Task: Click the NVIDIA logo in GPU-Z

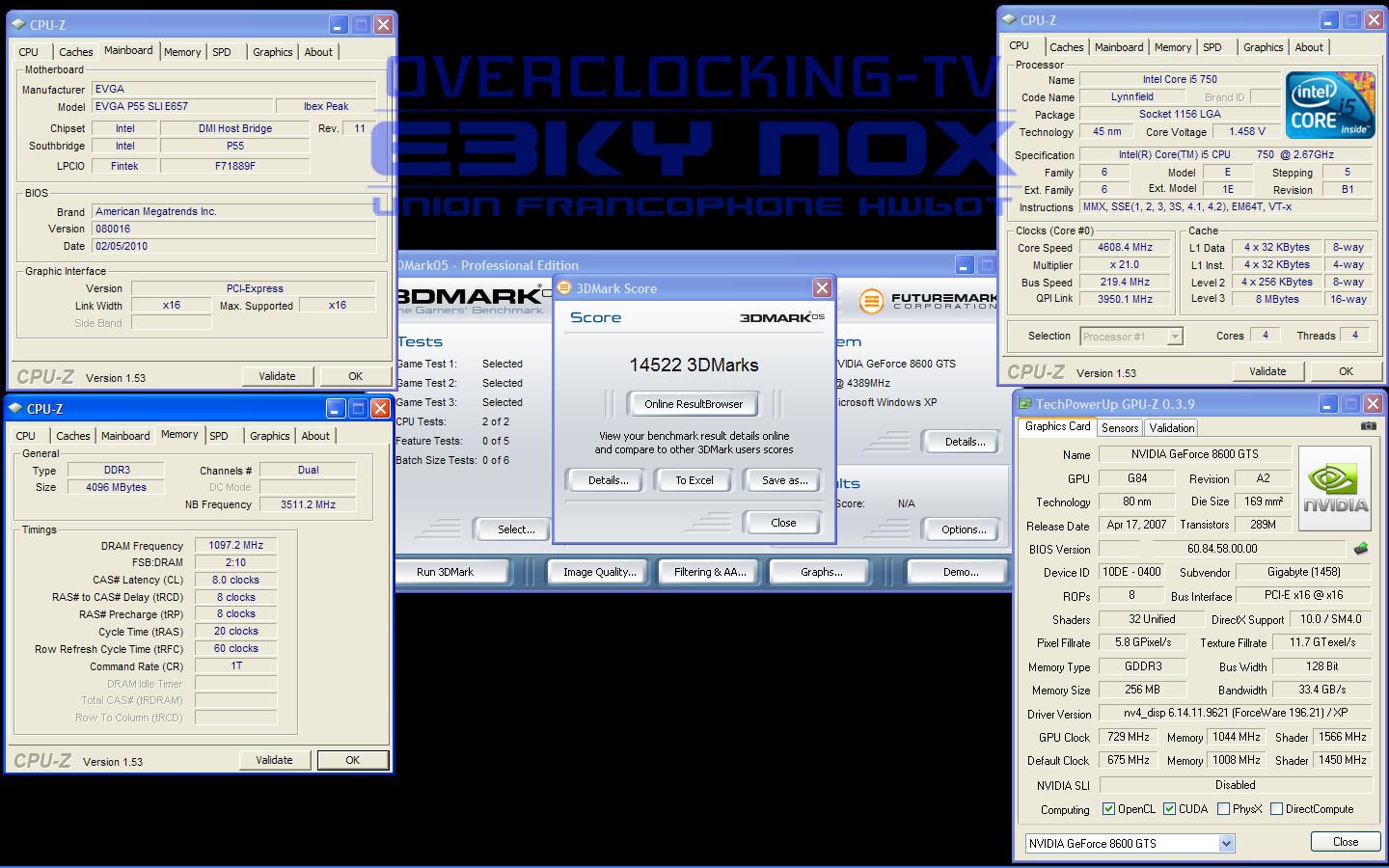Action: (1335, 488)
